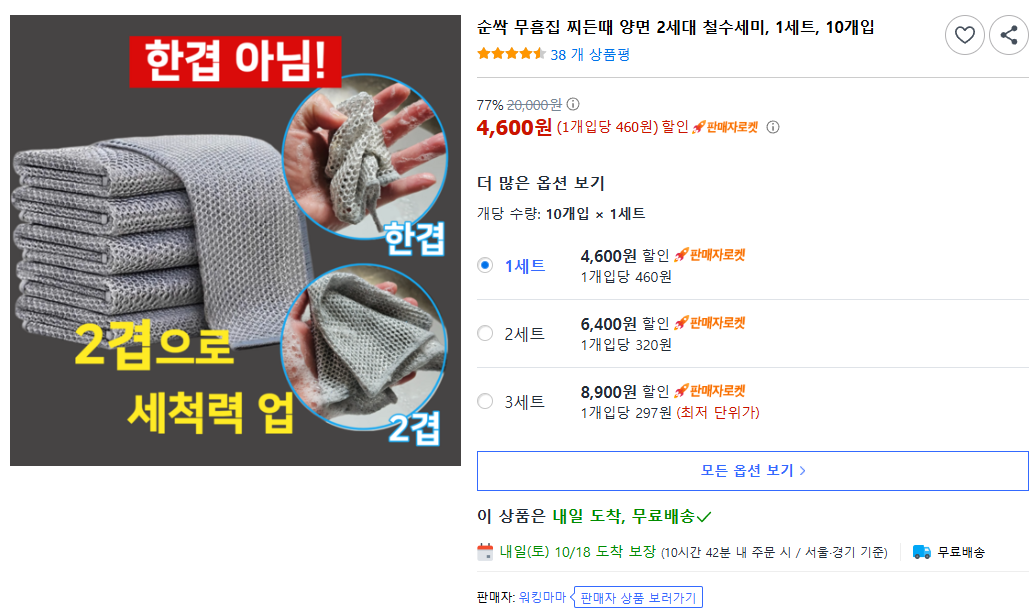This screenshot has height=615, width=1030.
Task: Click 판매자로켓 badge beside the 4,600원 main price
Action: point(725,127)
